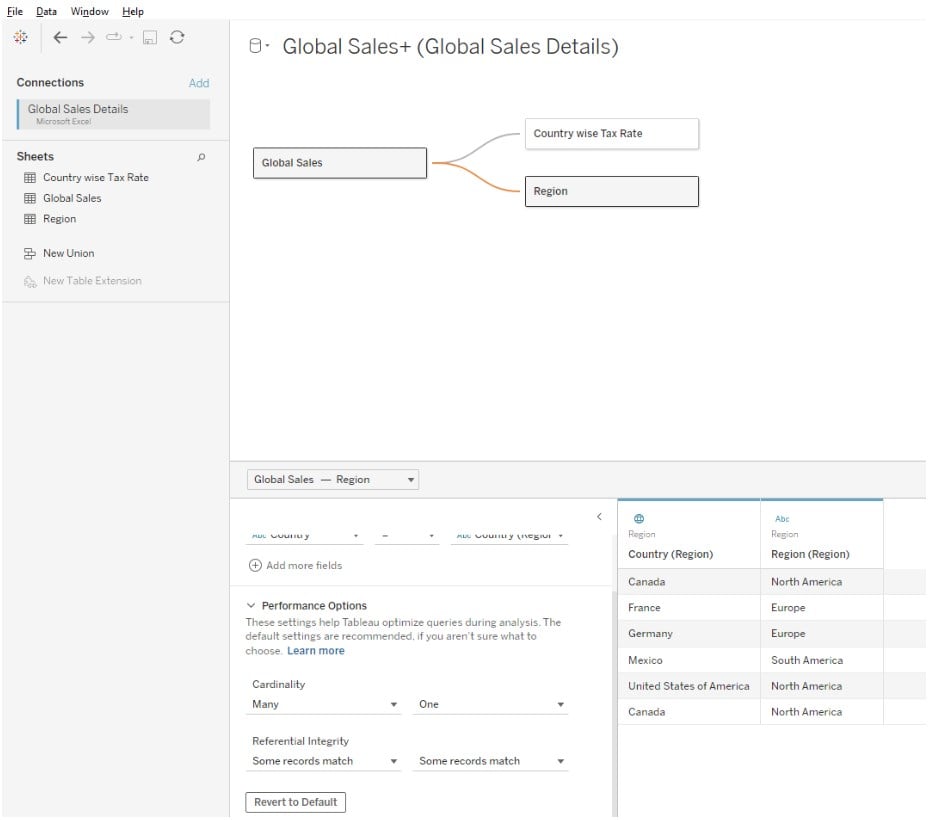This screenshot has height=820, width=933.
Task: Click the globe data type icon for Country (Region)
Action: 640,520
